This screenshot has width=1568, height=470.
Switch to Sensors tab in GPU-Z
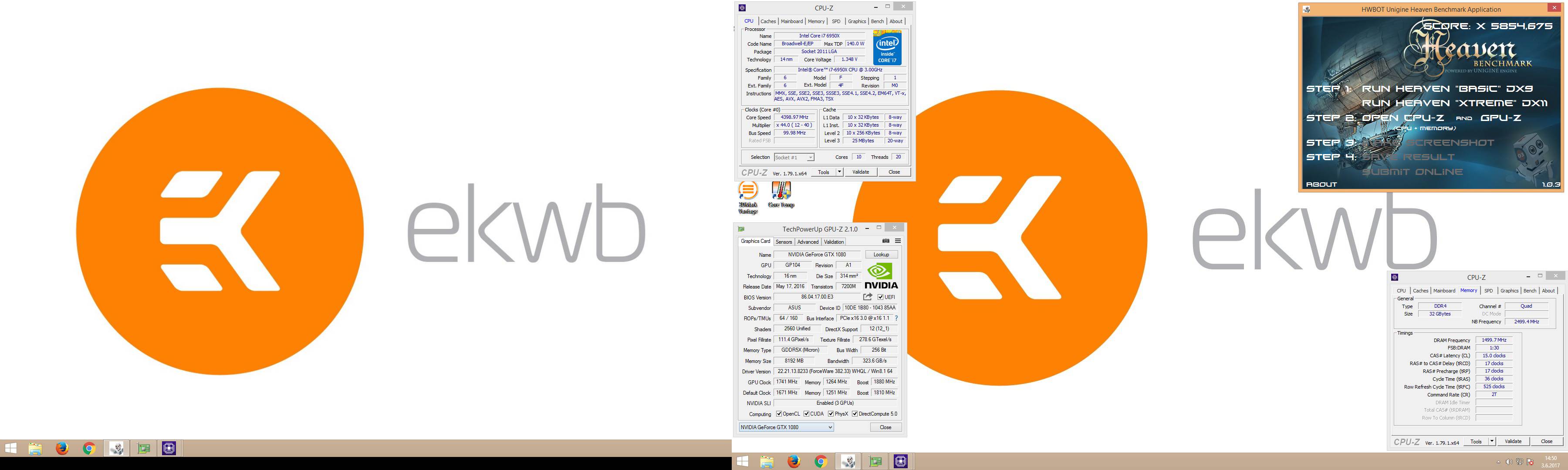784,242
